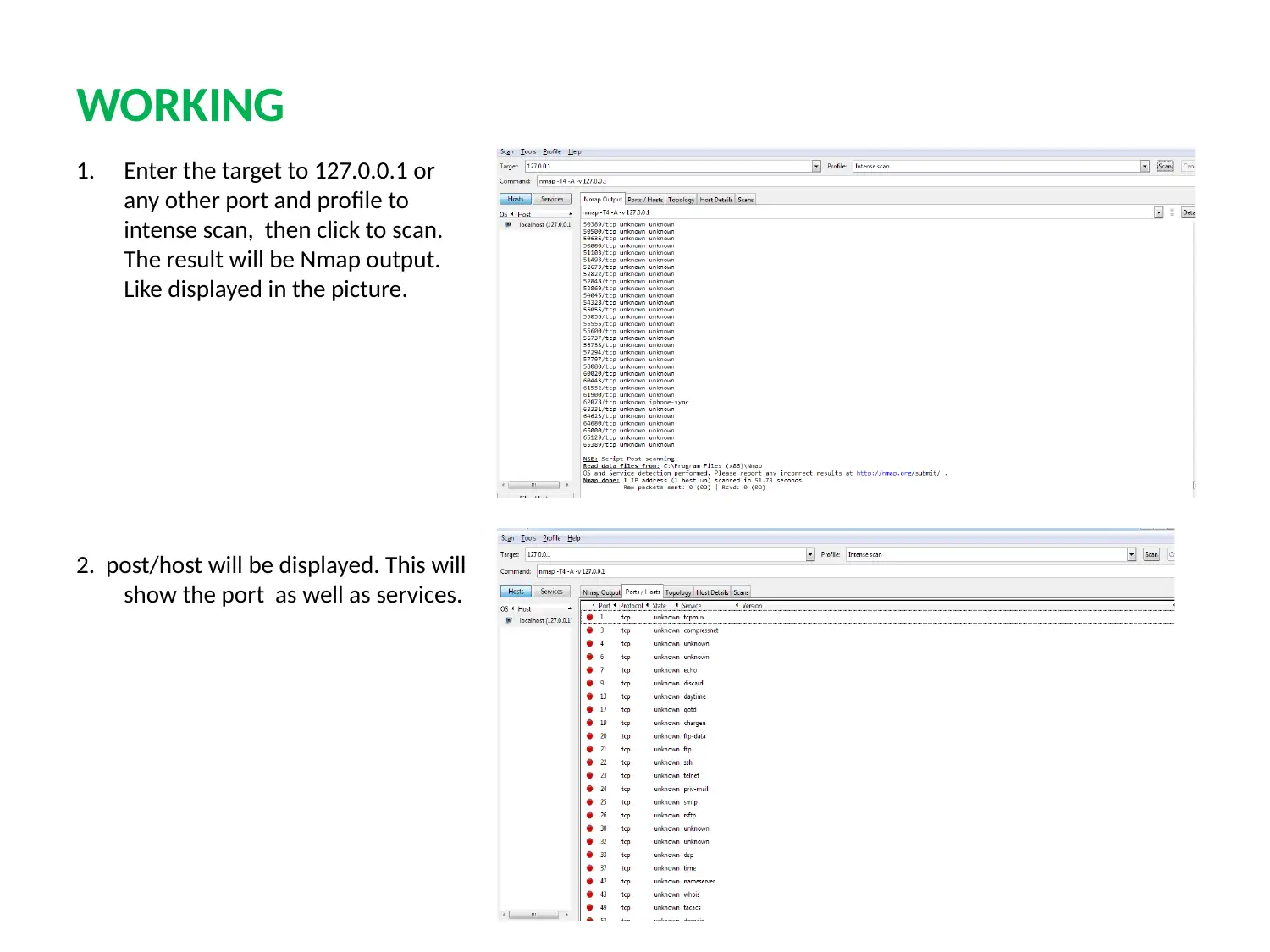Click red status icon for port 9 discard
This screenshot has height=952, width=1270.
click(590, 683)
